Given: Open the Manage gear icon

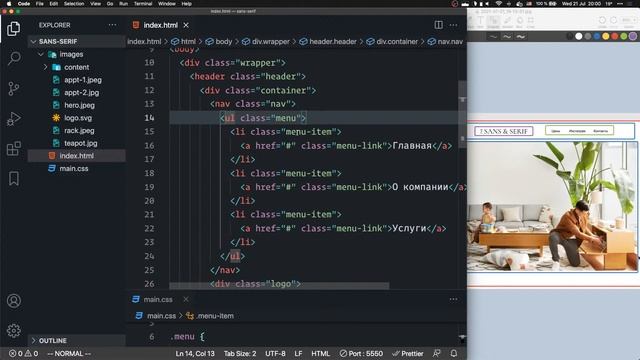Looking at the screenshot, I should click(x=14, y=331).
